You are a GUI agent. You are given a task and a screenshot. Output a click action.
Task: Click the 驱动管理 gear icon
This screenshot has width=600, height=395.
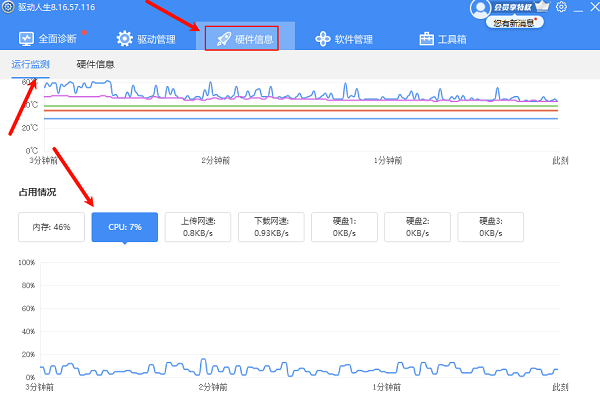[x=124, y=39]
